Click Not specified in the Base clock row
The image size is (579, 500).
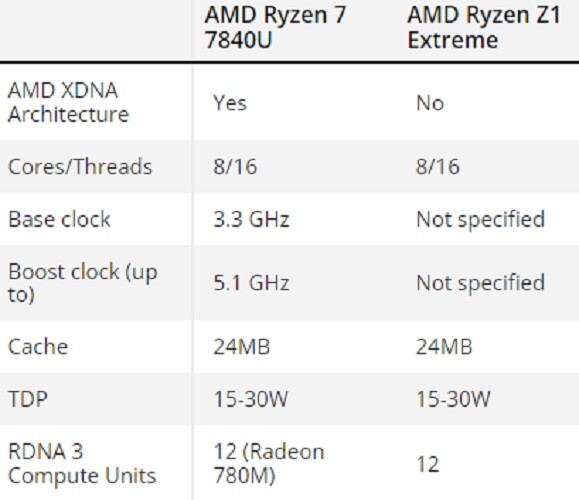tap(480, 219)
